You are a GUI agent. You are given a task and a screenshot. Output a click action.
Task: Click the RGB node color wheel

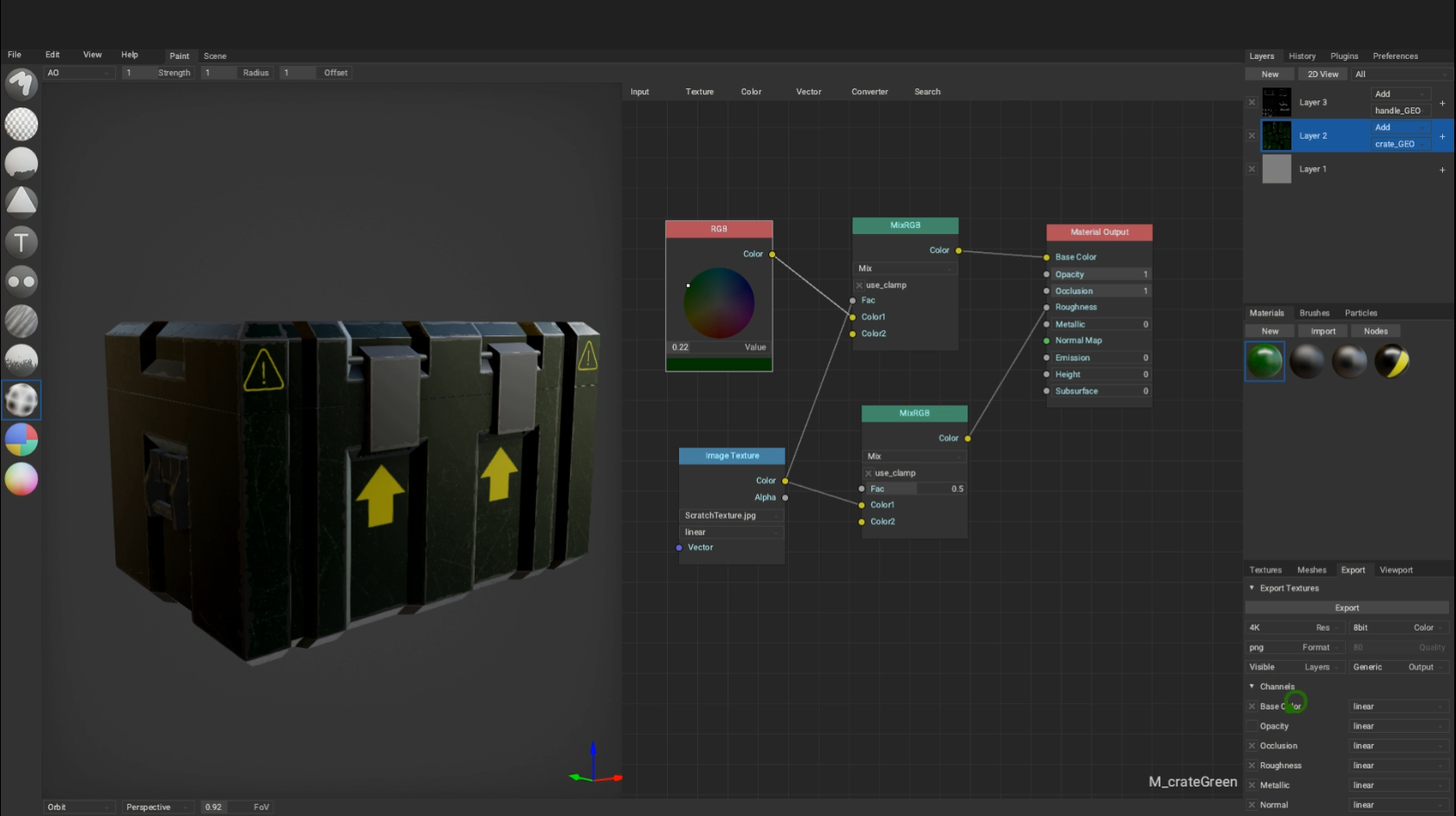coord(719,303)
